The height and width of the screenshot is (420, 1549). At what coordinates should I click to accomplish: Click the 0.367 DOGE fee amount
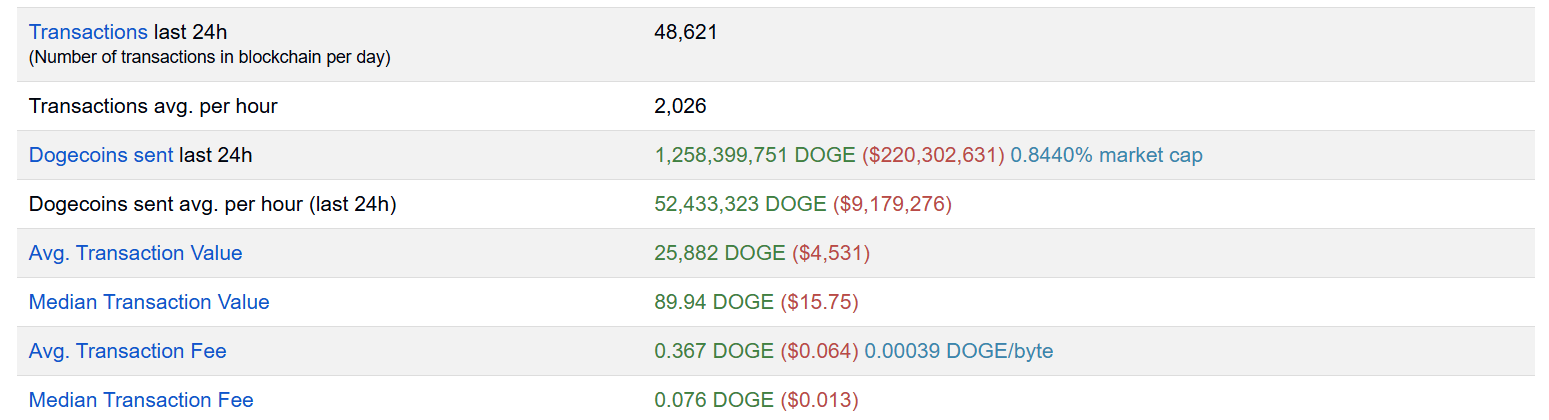[x=714, y=351]
